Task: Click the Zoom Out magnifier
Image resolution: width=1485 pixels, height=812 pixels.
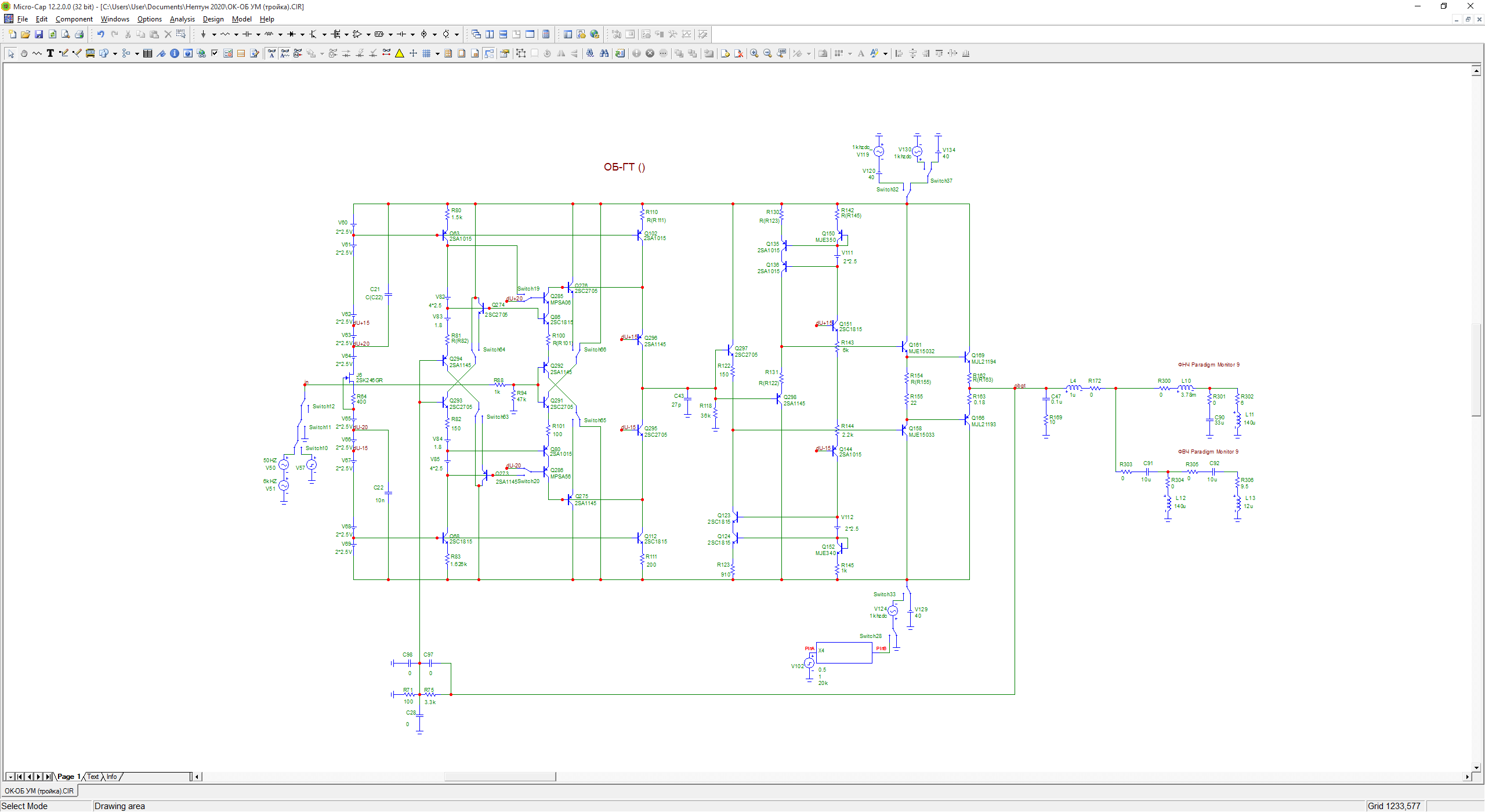Action: point(767,53)
